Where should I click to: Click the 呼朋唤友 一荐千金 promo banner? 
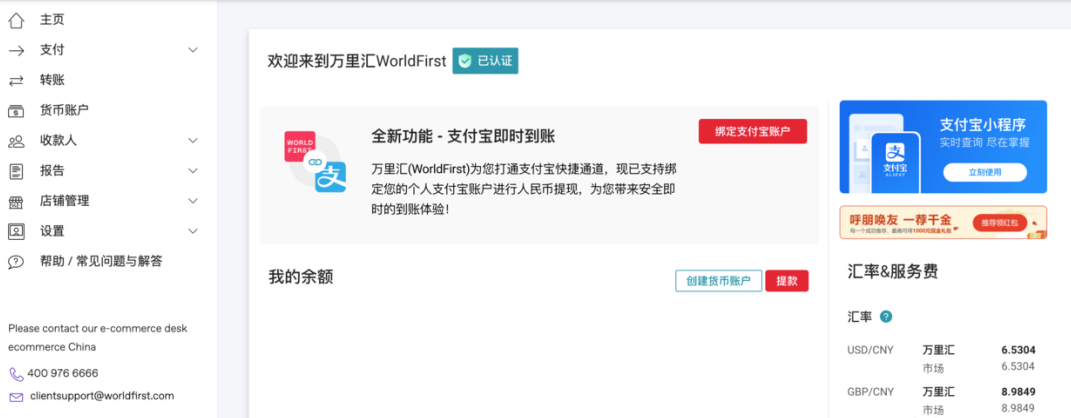pos(943,223)
